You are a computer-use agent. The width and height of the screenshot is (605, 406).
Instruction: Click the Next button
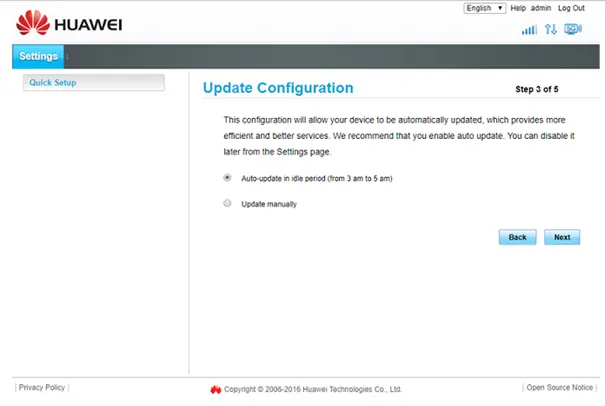point(562,237)
